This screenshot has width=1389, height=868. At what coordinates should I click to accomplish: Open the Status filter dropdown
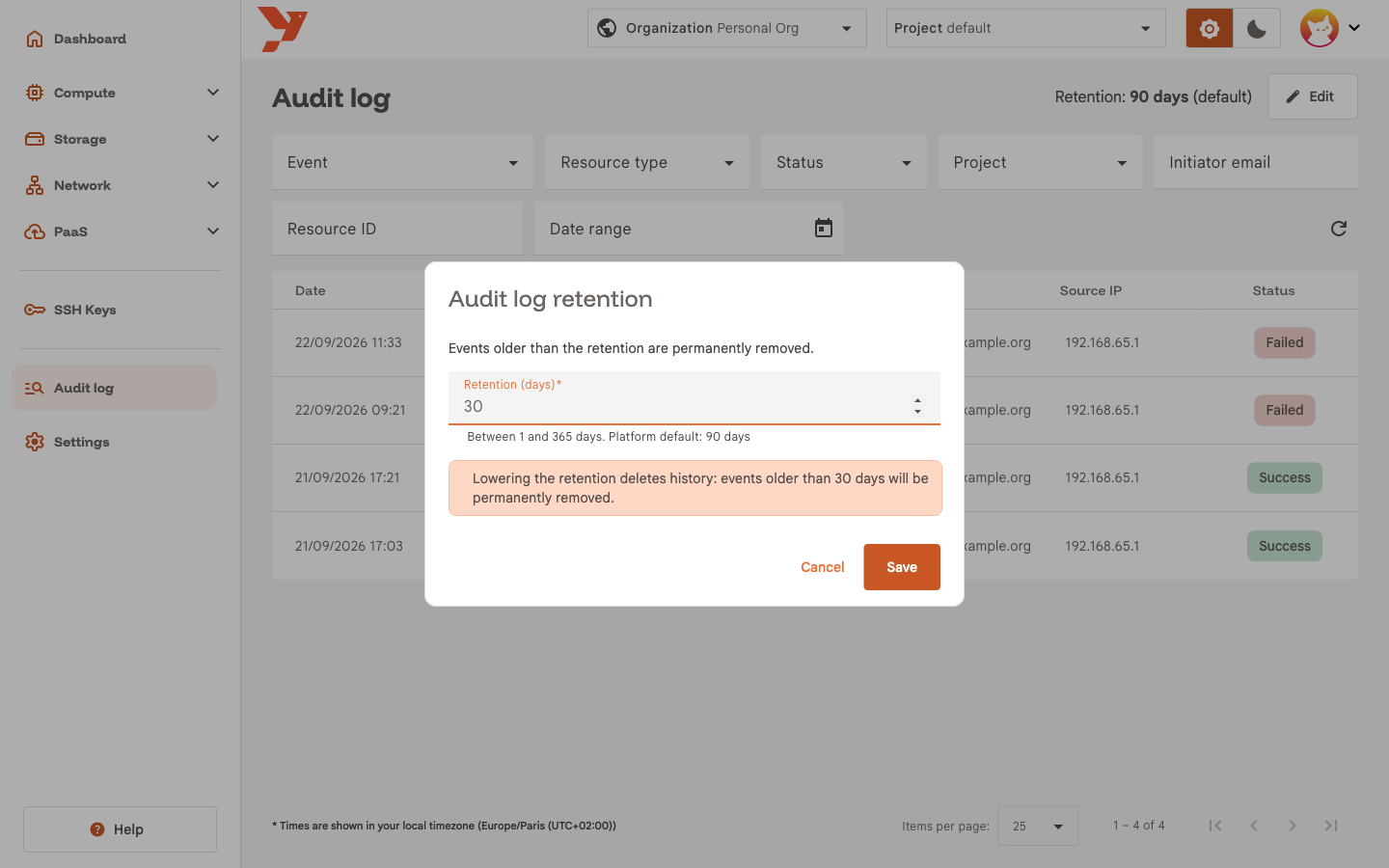coord(844,162)
